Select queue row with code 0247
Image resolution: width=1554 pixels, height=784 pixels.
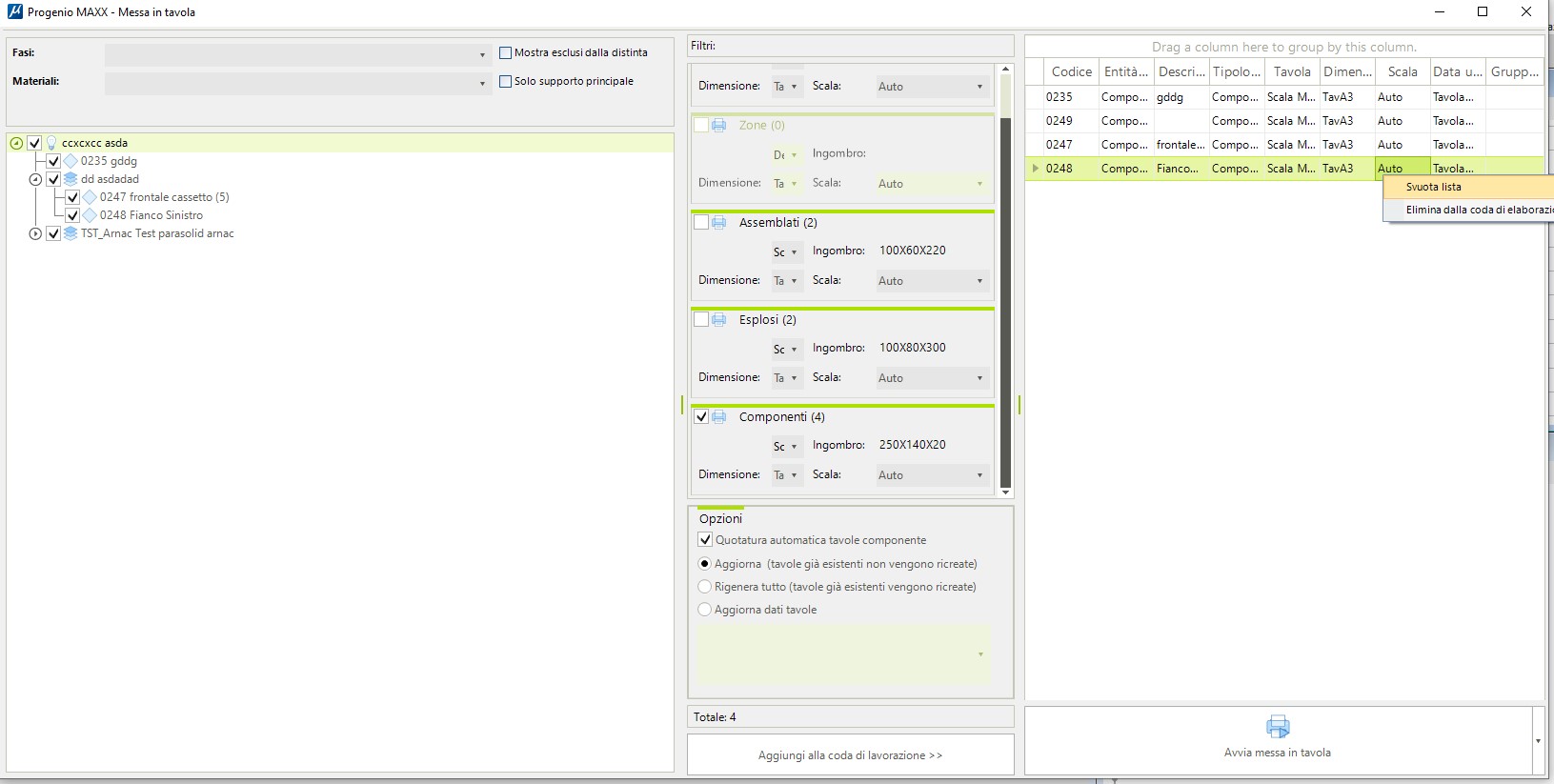1284,145
